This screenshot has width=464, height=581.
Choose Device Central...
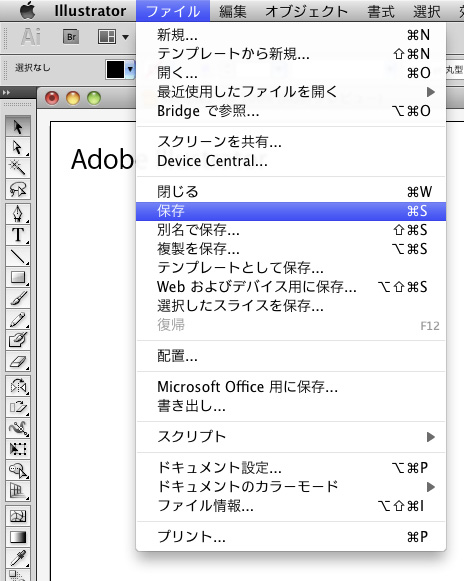(291, 161)
